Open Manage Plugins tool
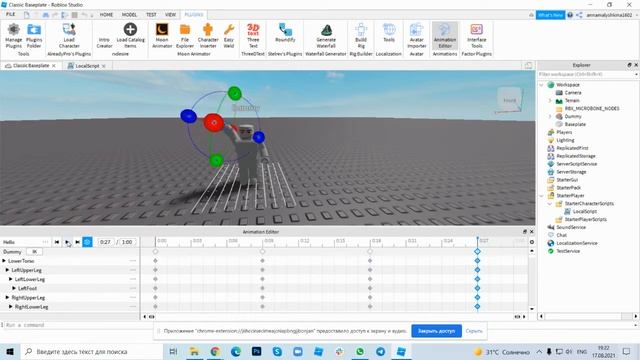 click(13, 36)
